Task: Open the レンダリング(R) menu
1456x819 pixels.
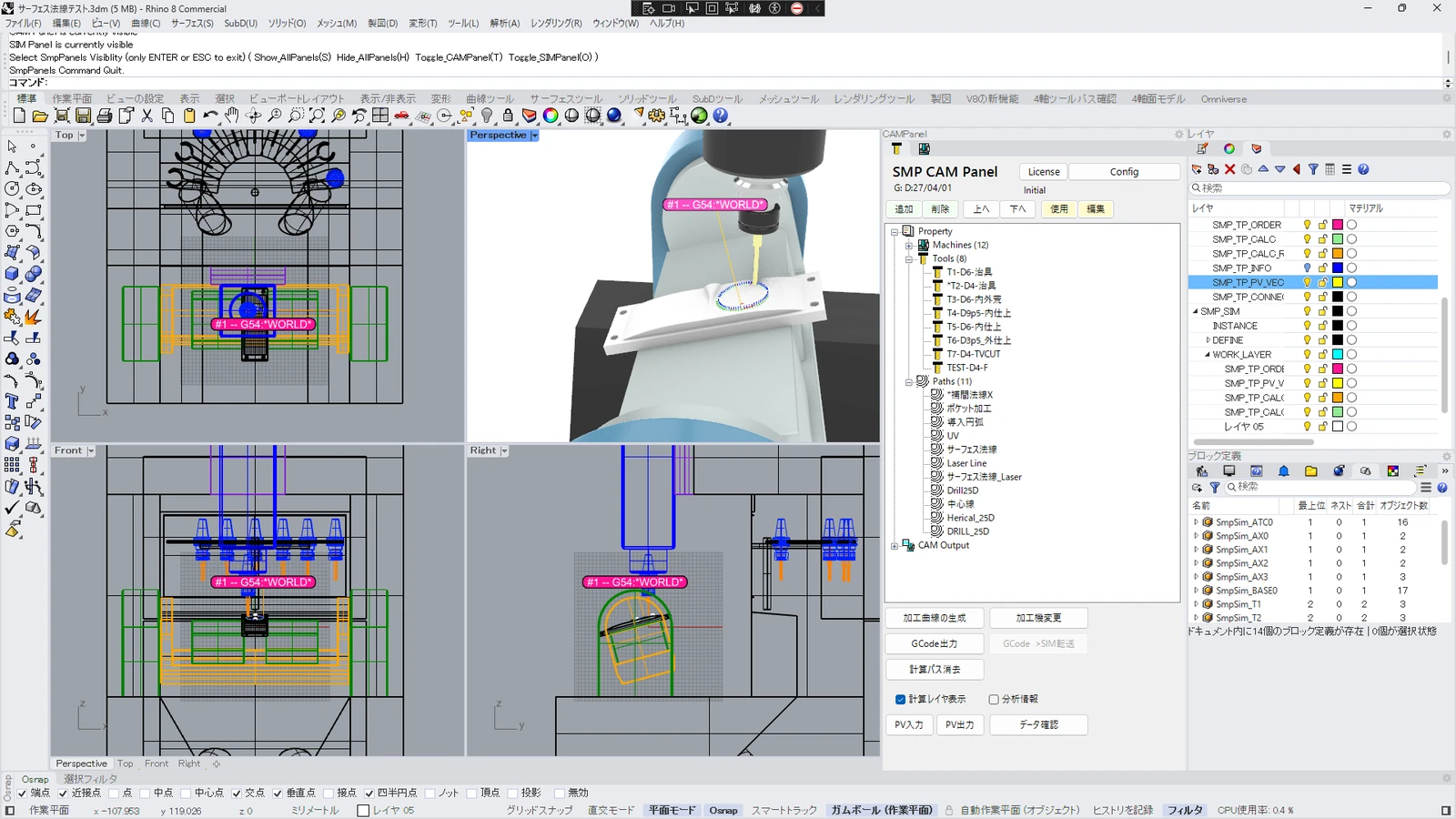Action: pos(556,23)
